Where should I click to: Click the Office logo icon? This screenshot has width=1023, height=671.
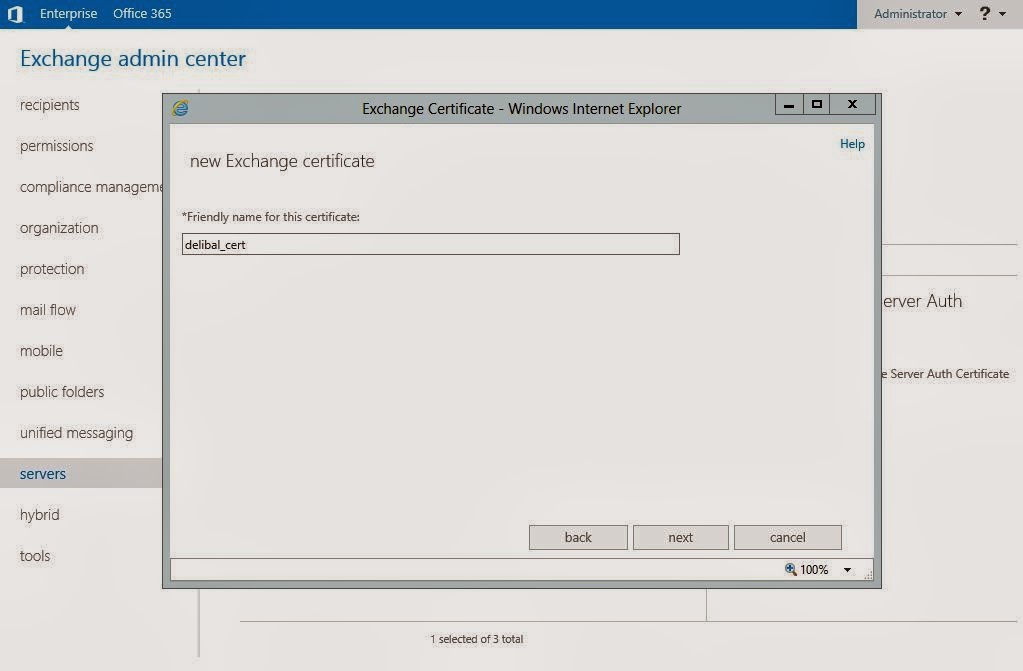[x=15, y=14]
